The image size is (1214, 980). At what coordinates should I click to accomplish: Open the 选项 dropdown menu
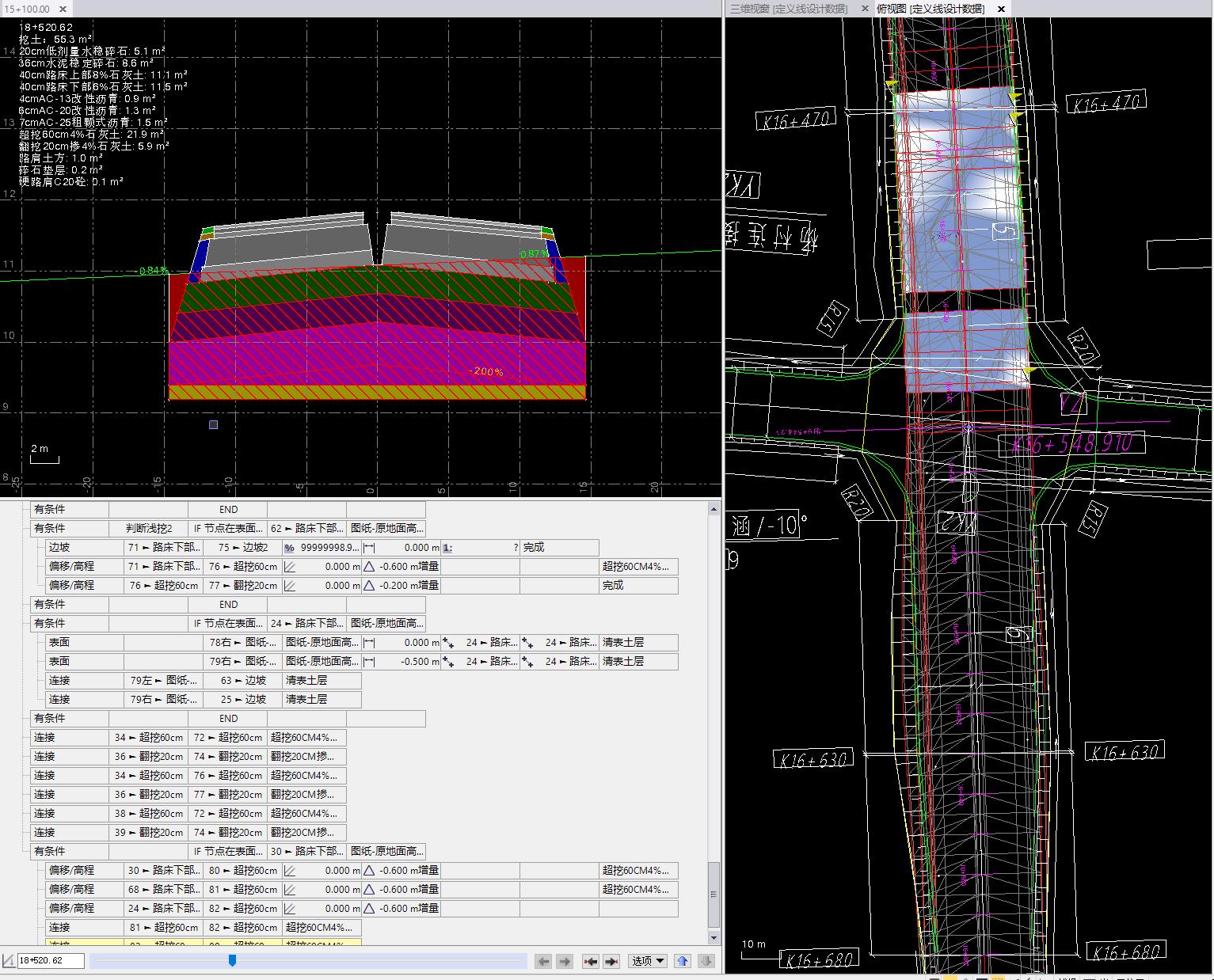(x=648, y=961)
